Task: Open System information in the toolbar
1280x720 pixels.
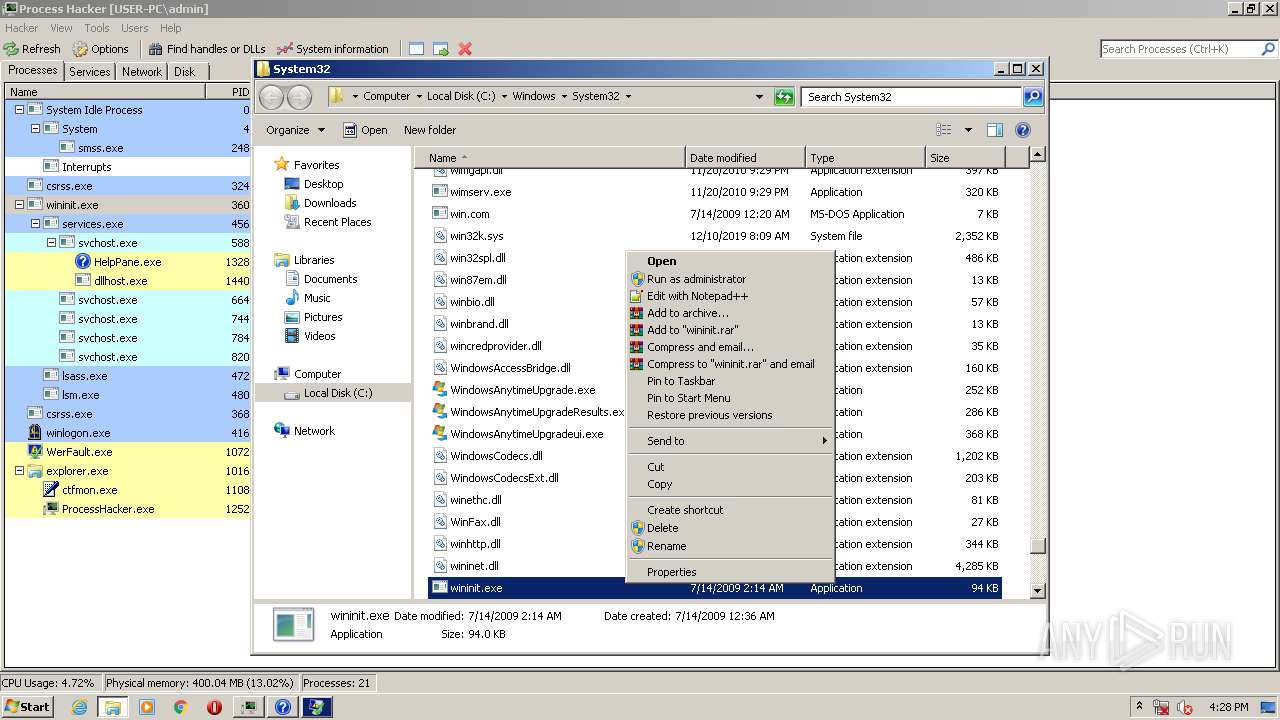Action: coord(333,48)
